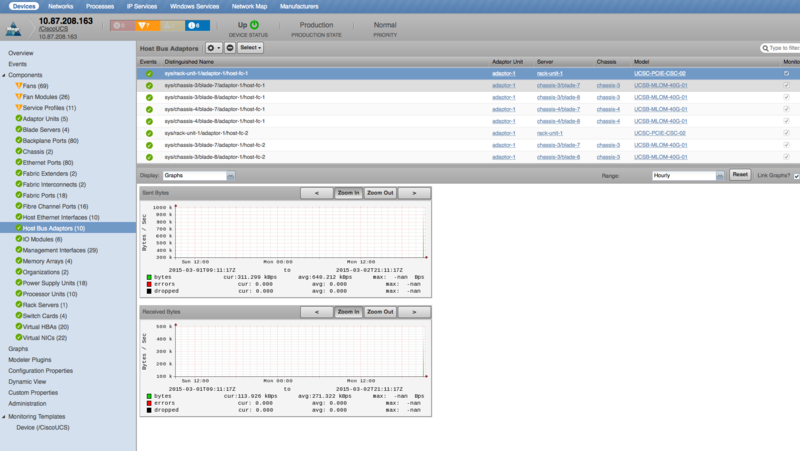800x451 pixels.
Task: Open the Networks tab
Action: click(x=61, y=6)
